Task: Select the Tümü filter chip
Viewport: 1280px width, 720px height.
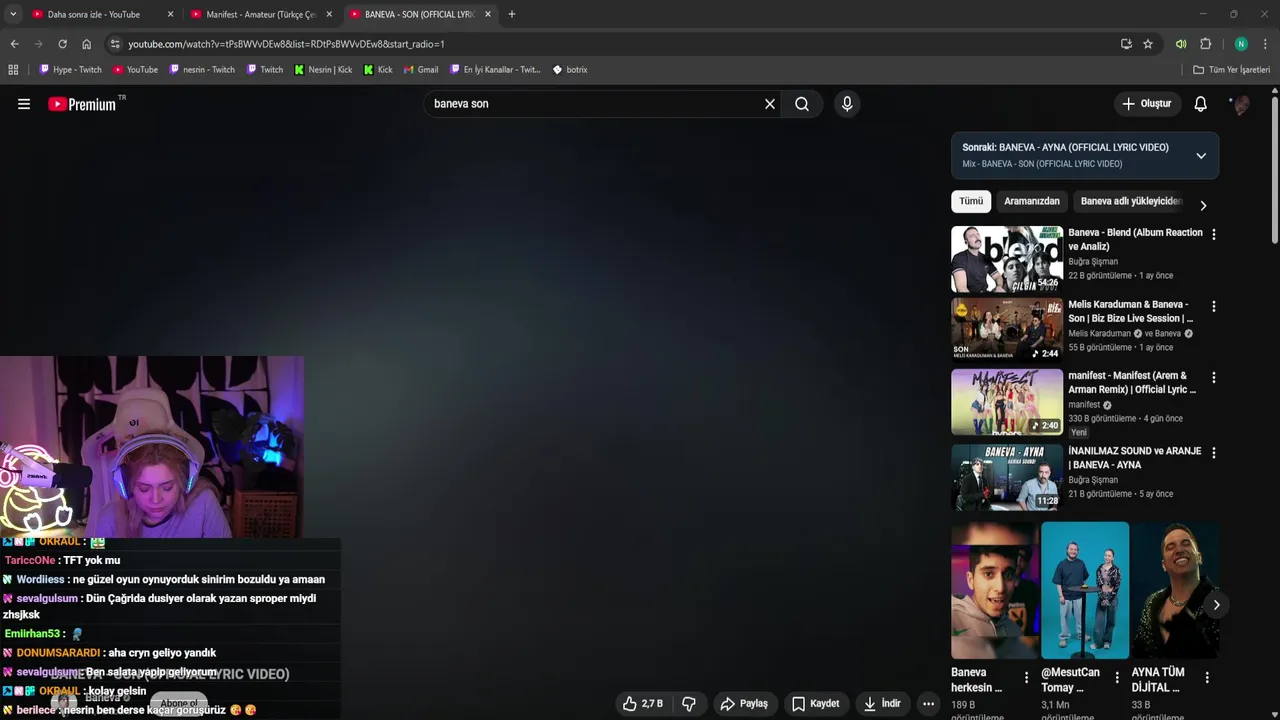Action: coord(971,201)
